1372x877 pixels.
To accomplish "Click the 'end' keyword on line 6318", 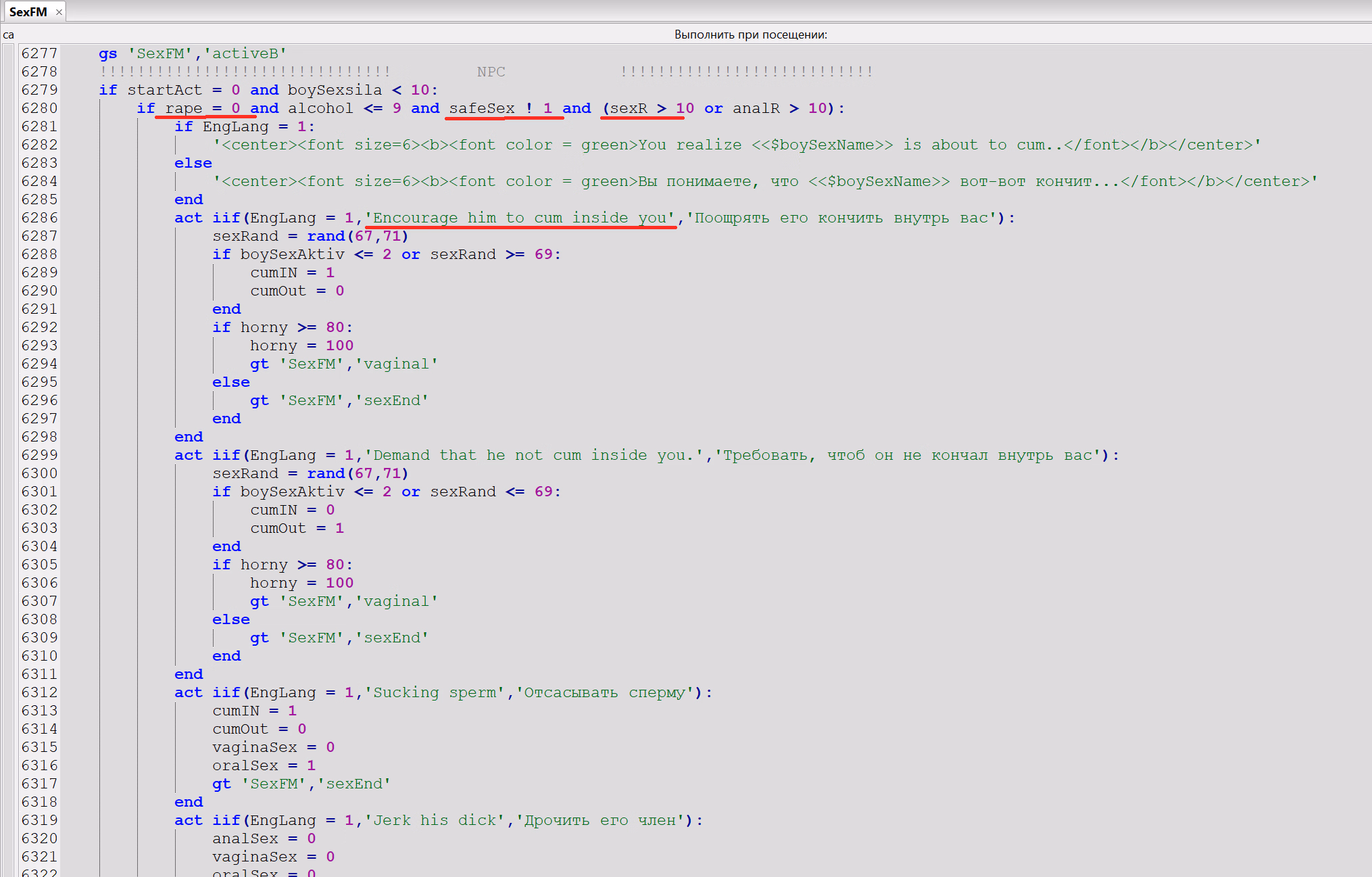I will [x=188, y=802].
